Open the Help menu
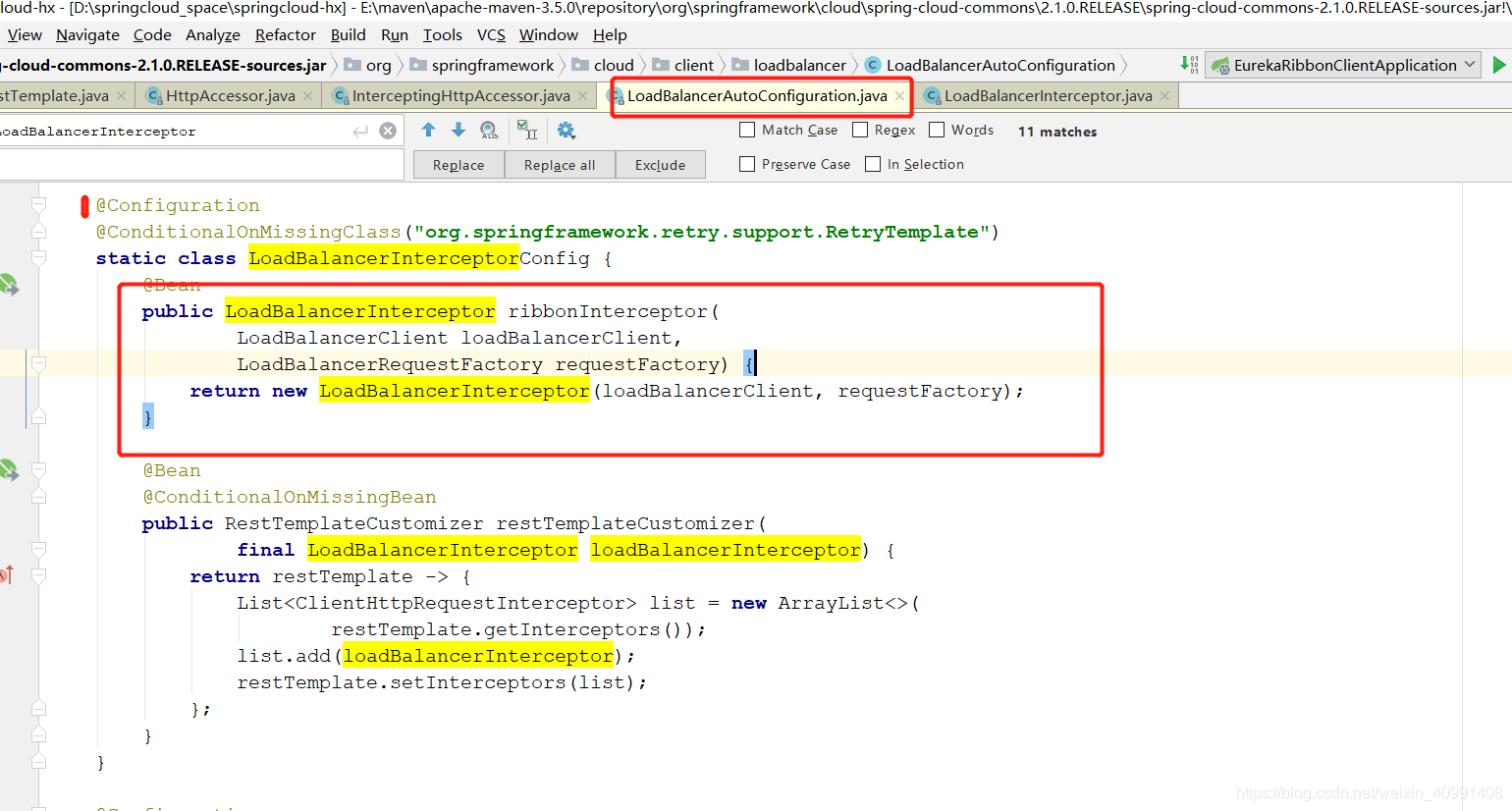Viewport: 1512px width, 811px height. pyautogui.click(x=610, y=34)
